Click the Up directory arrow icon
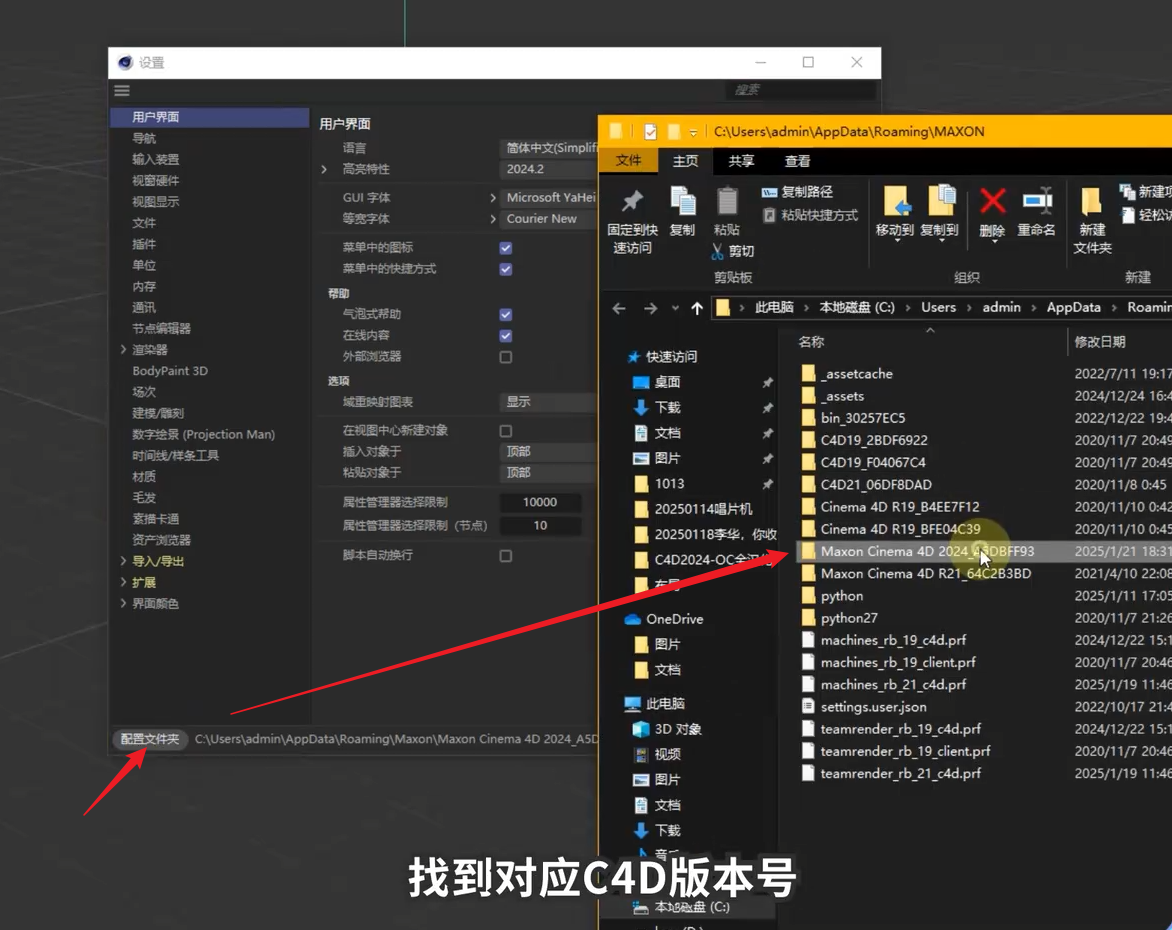Screen dimensions: 1172x930 click(x=697, y=308)
